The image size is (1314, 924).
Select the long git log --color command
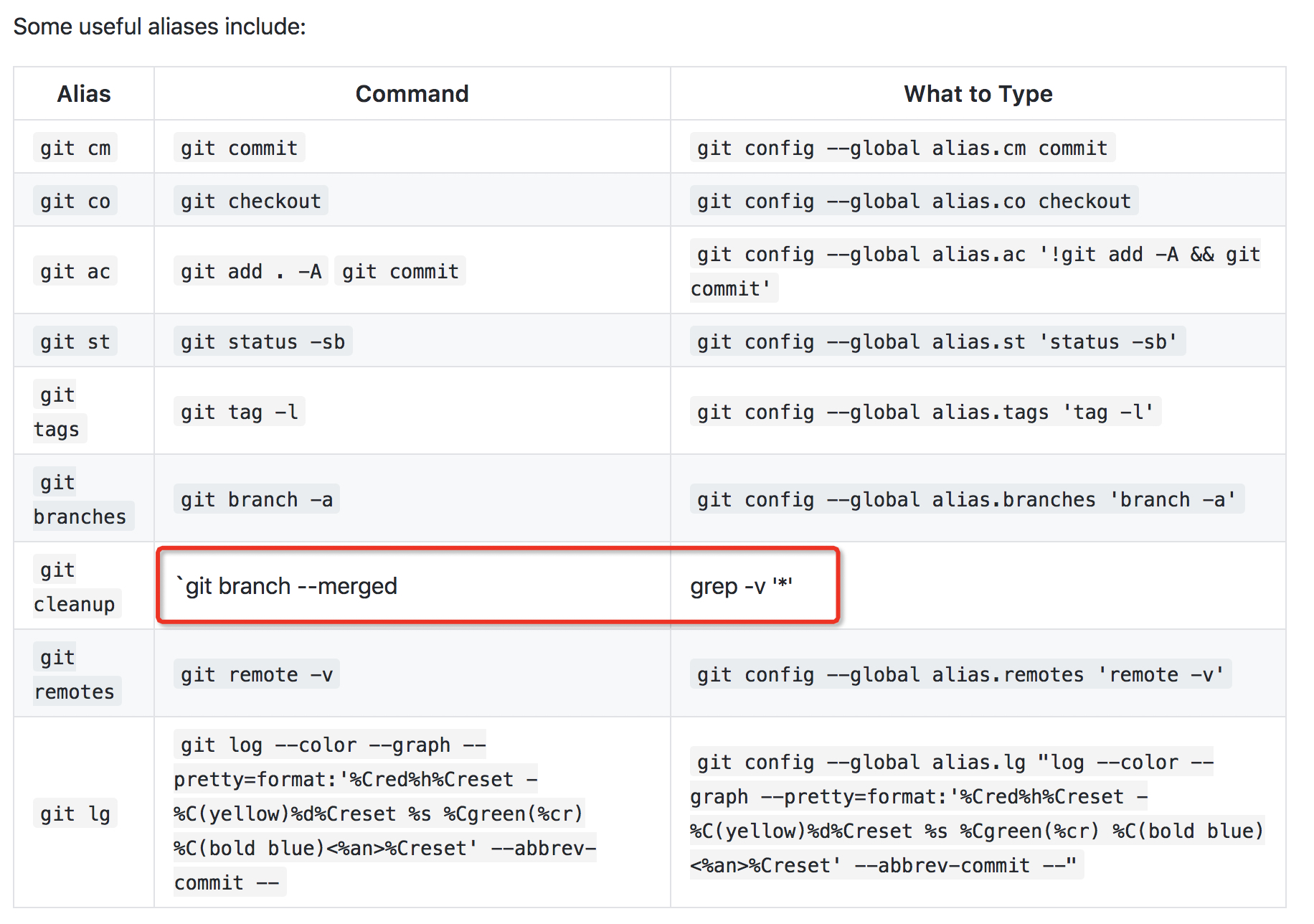pyautogui.click(x=384, y=813)
